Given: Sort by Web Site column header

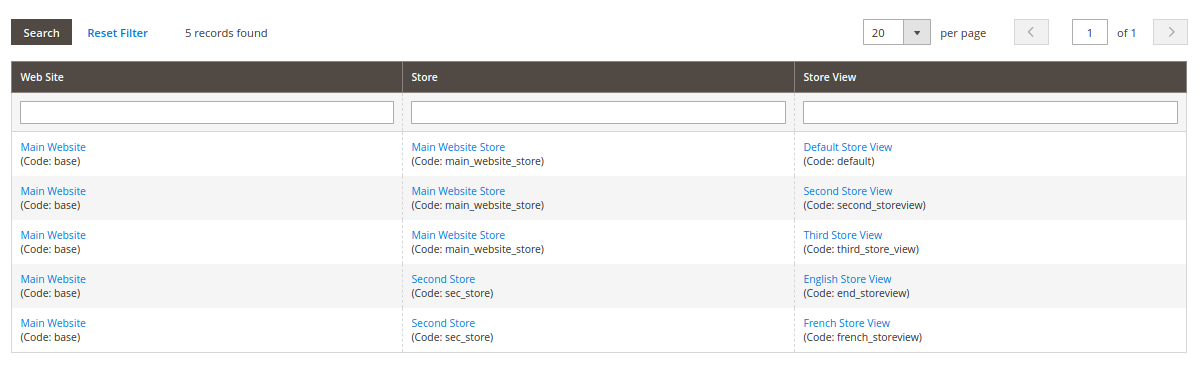Looking at the screenshot, I should pos(42,77).
